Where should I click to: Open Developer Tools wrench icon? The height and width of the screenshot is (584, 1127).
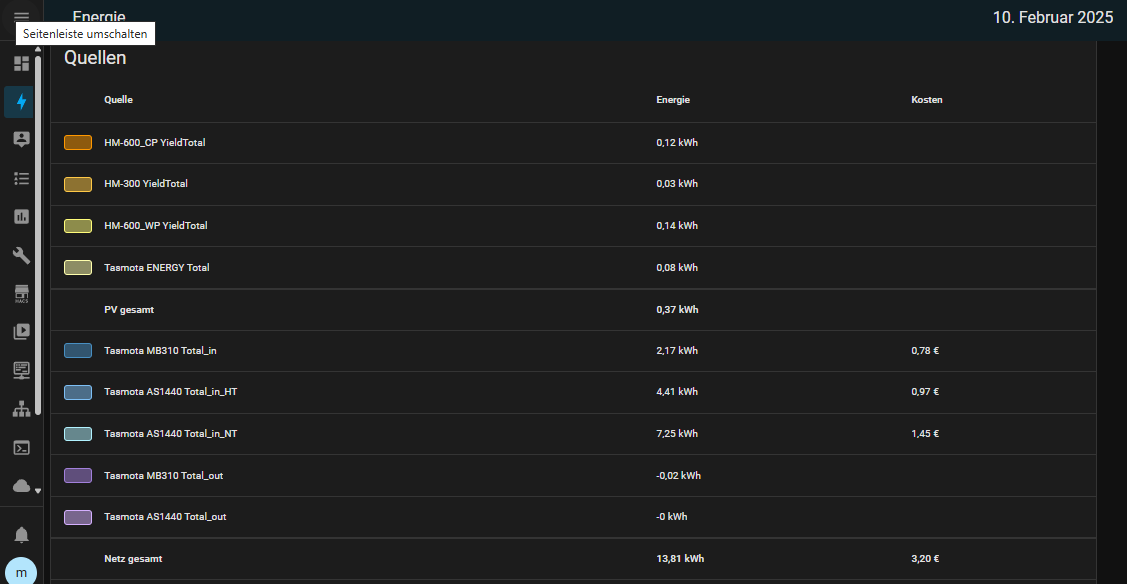(x=21, y=255)
